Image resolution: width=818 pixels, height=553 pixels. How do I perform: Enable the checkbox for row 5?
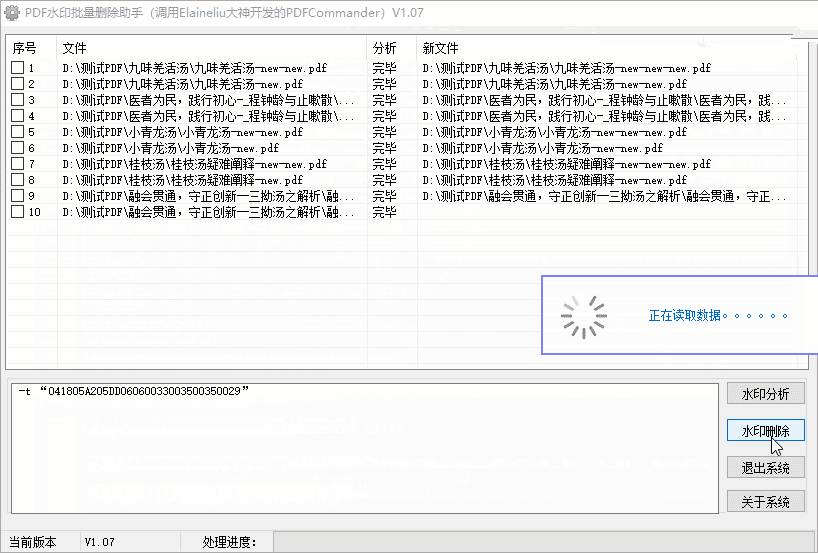pyautogui.click(x=17, y=132)
